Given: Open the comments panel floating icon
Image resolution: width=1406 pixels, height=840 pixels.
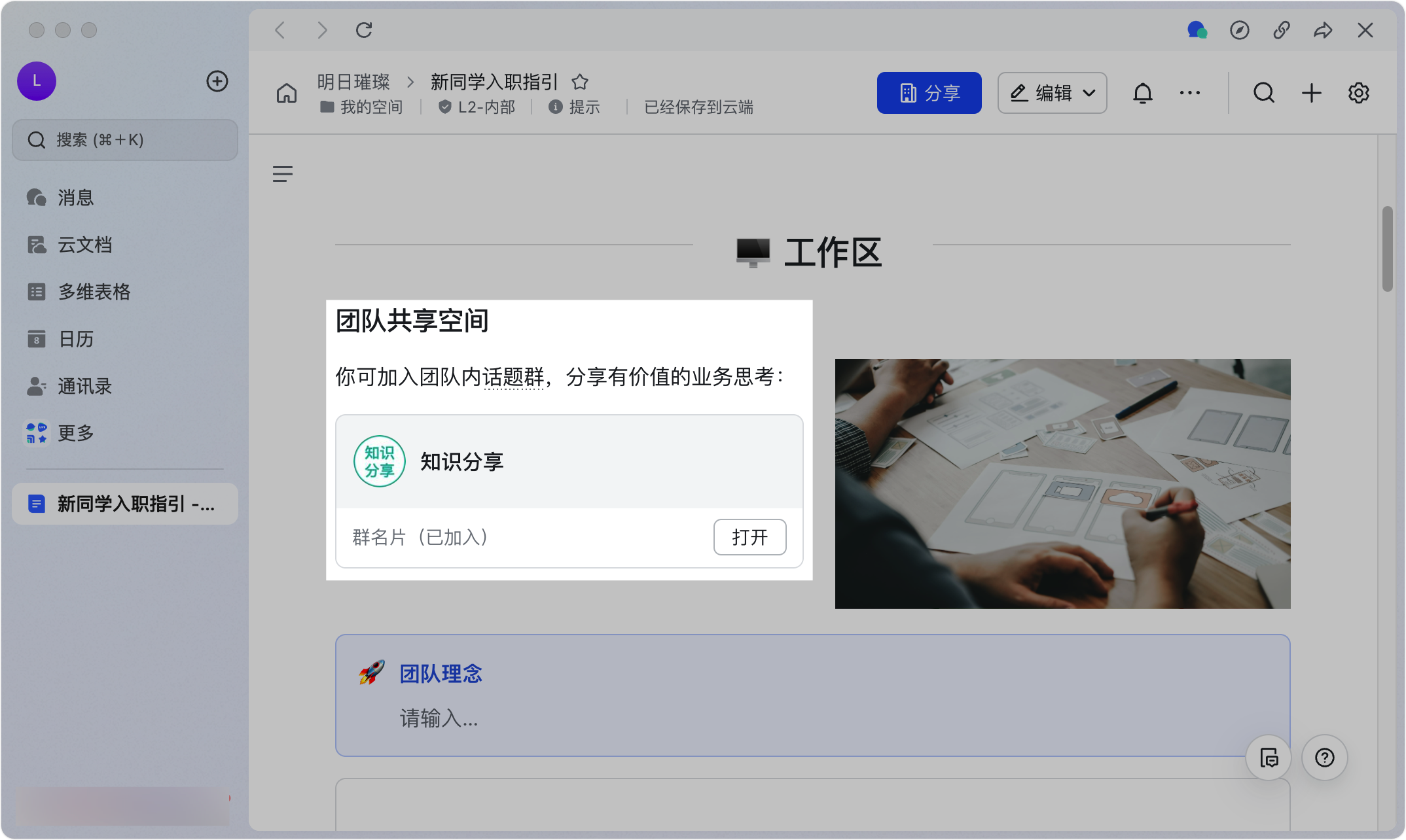Looking at the screenshot, I should tap(1269, 758).
